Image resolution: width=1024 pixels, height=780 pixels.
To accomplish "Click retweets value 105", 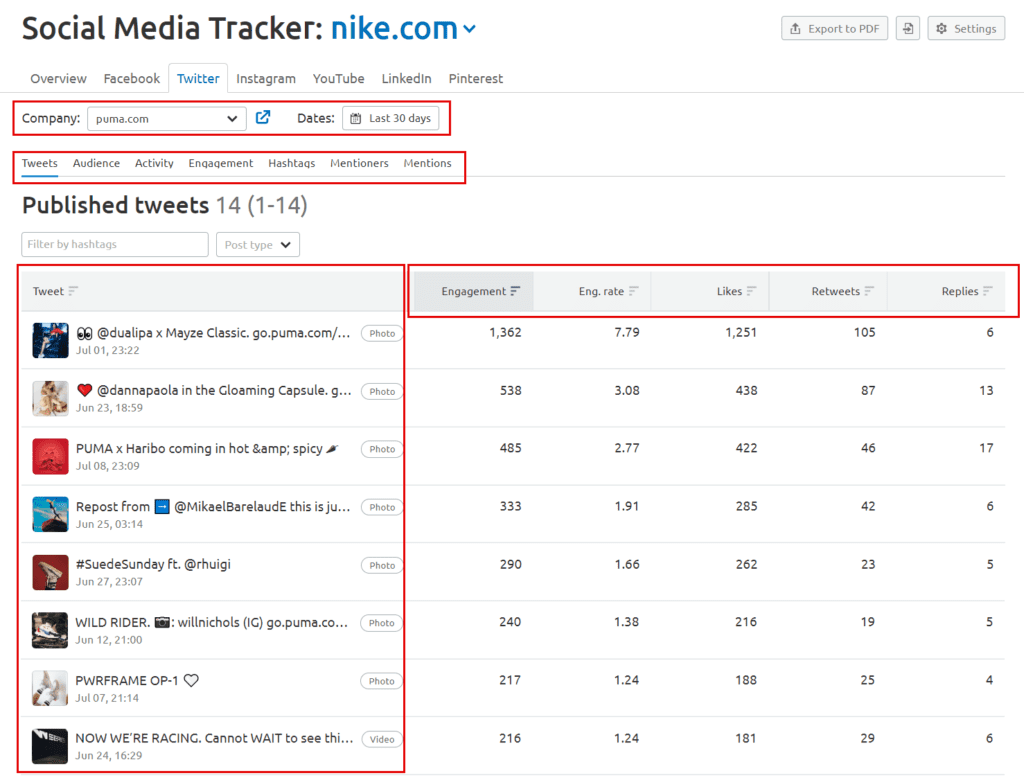I will (x=865, y=333).
